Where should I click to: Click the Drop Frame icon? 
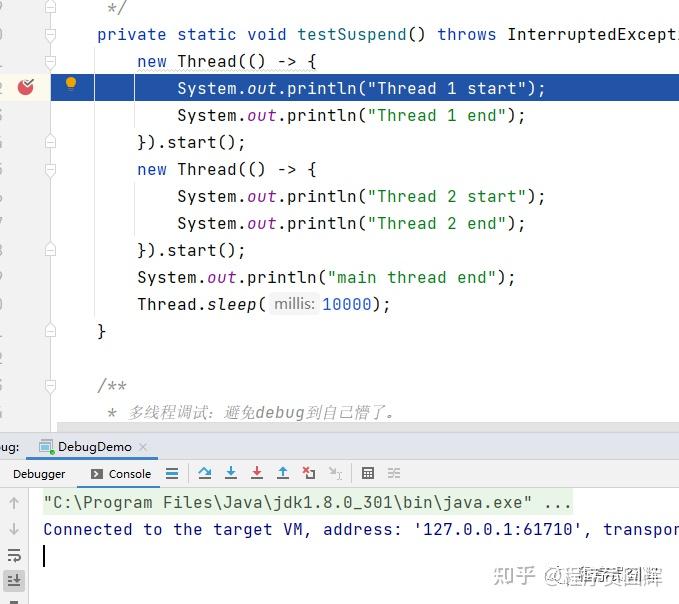[x=309, y=473]
